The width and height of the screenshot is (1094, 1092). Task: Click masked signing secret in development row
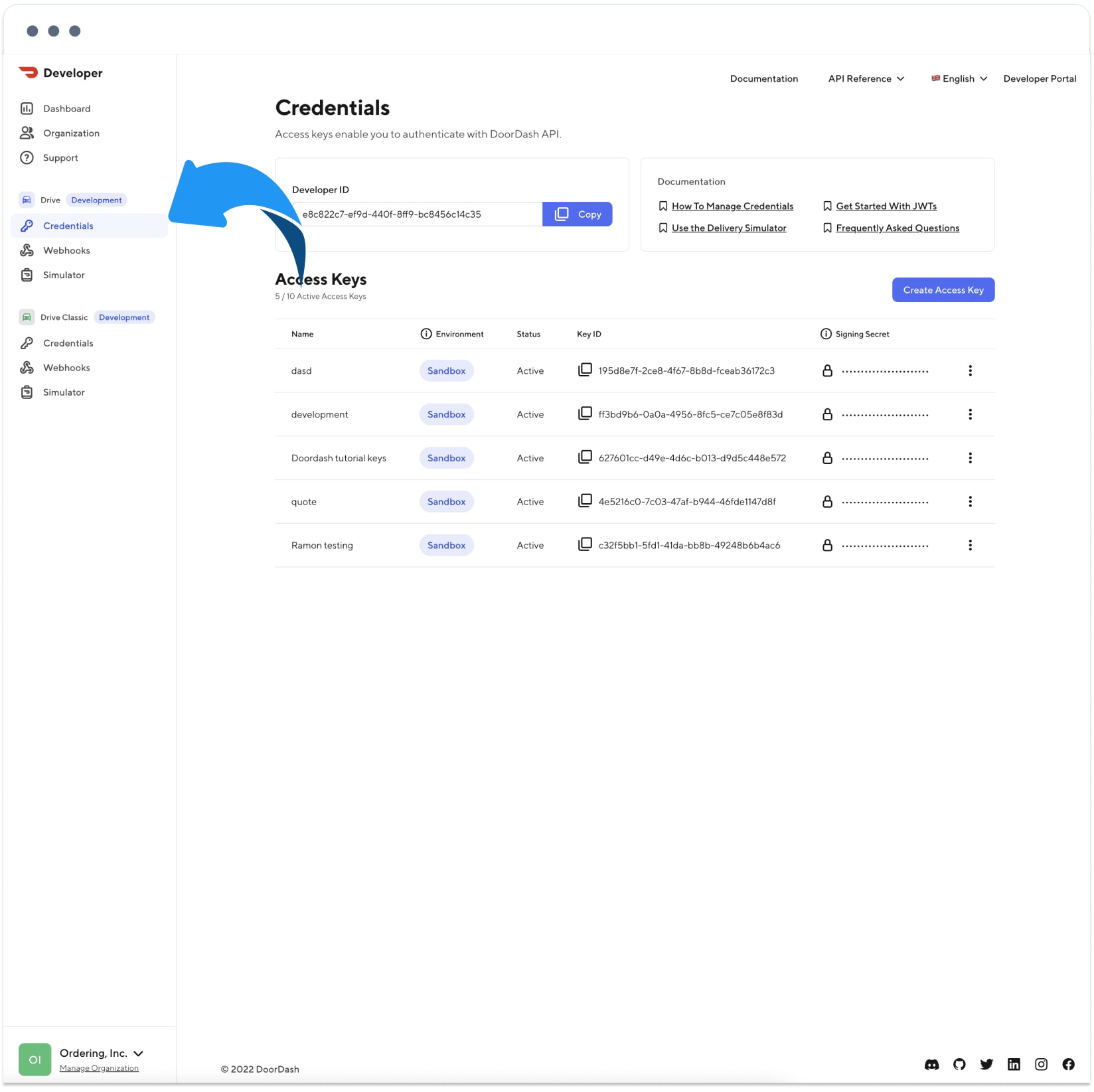[x=885, y=415]
